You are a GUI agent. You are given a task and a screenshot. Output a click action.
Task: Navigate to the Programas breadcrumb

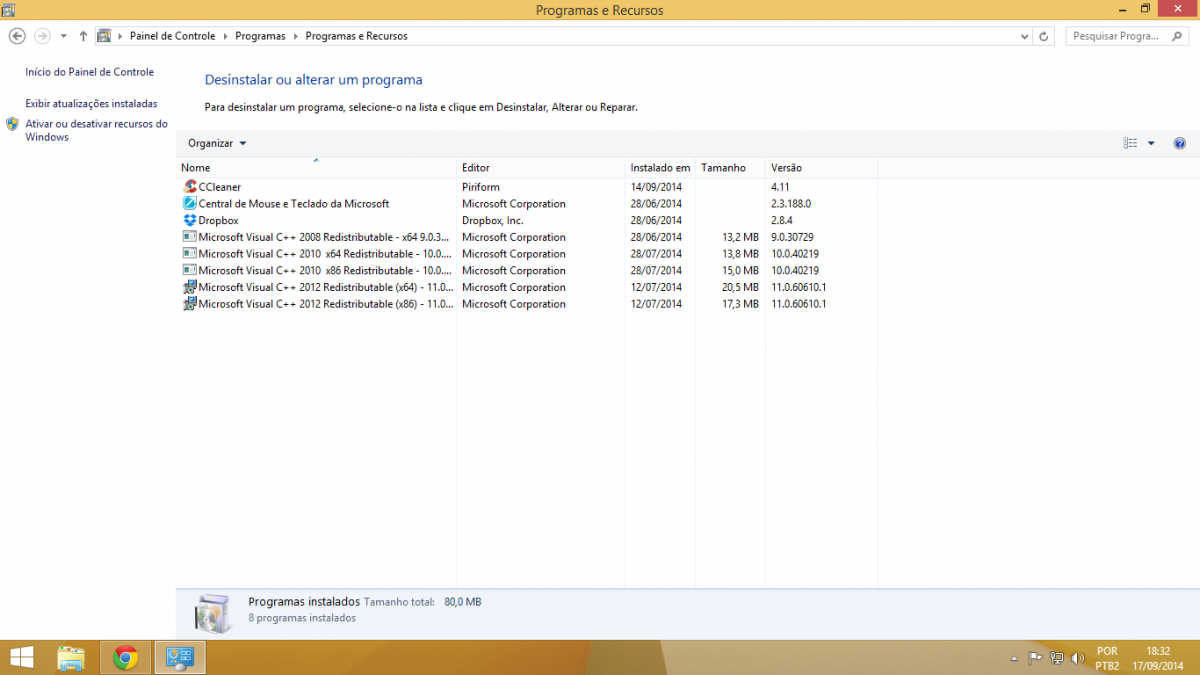point(260,36)
